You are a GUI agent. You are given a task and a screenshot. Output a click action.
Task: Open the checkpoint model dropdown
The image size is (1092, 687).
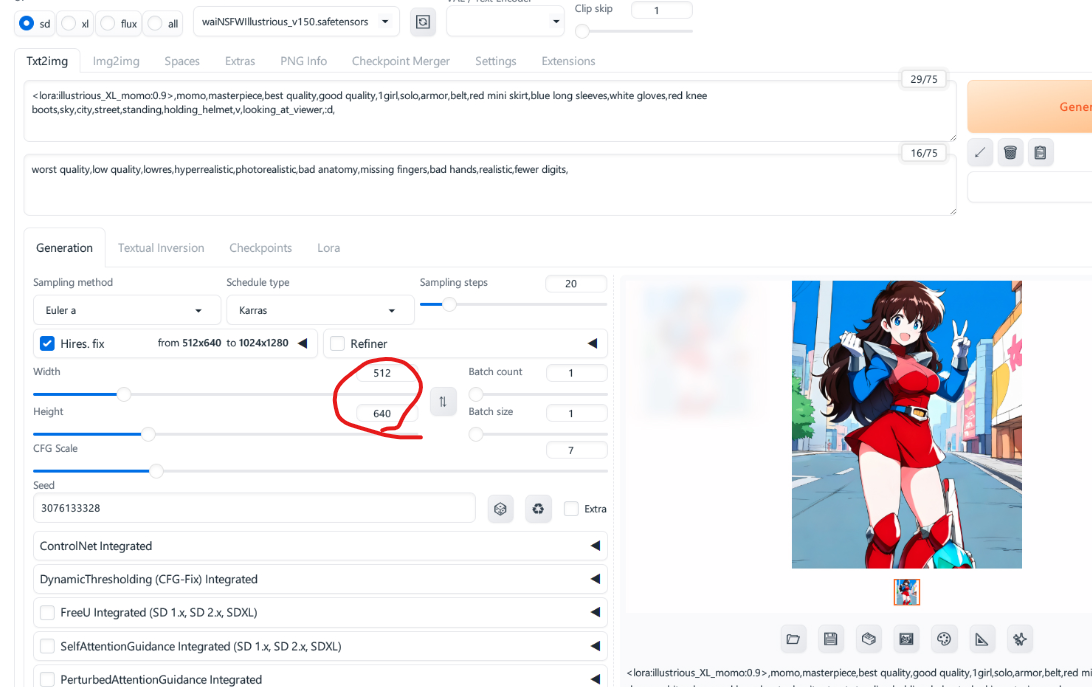click(296, 22)
